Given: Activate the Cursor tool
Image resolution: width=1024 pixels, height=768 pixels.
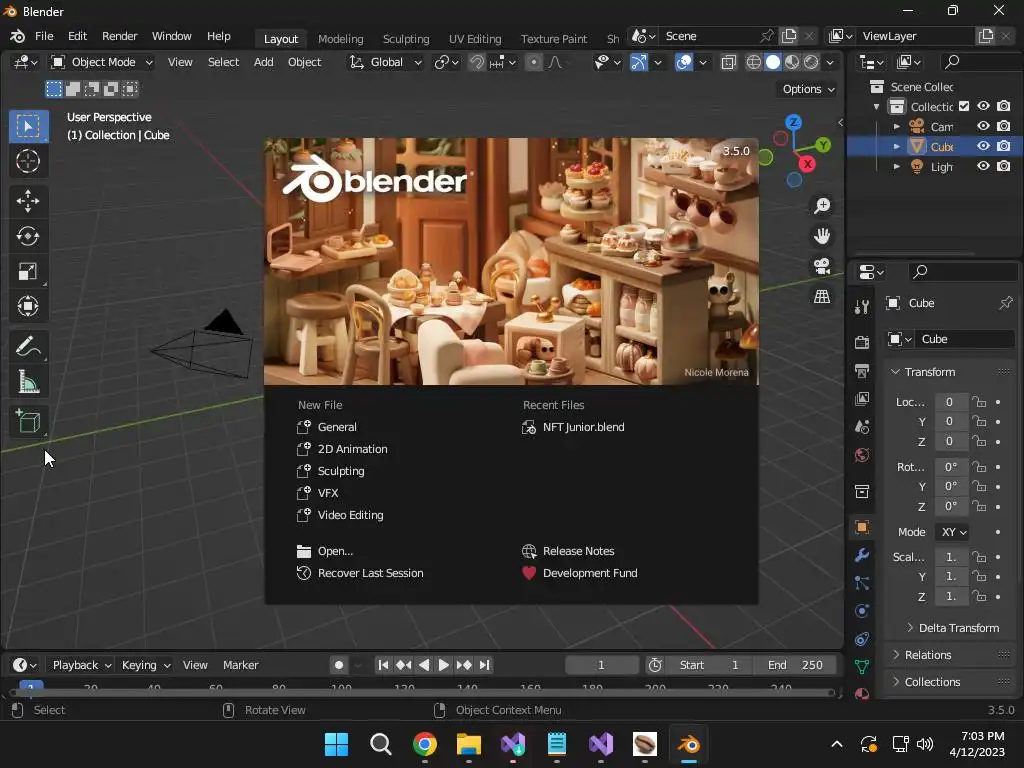Looking at the screenshot, I should [27, 161].
